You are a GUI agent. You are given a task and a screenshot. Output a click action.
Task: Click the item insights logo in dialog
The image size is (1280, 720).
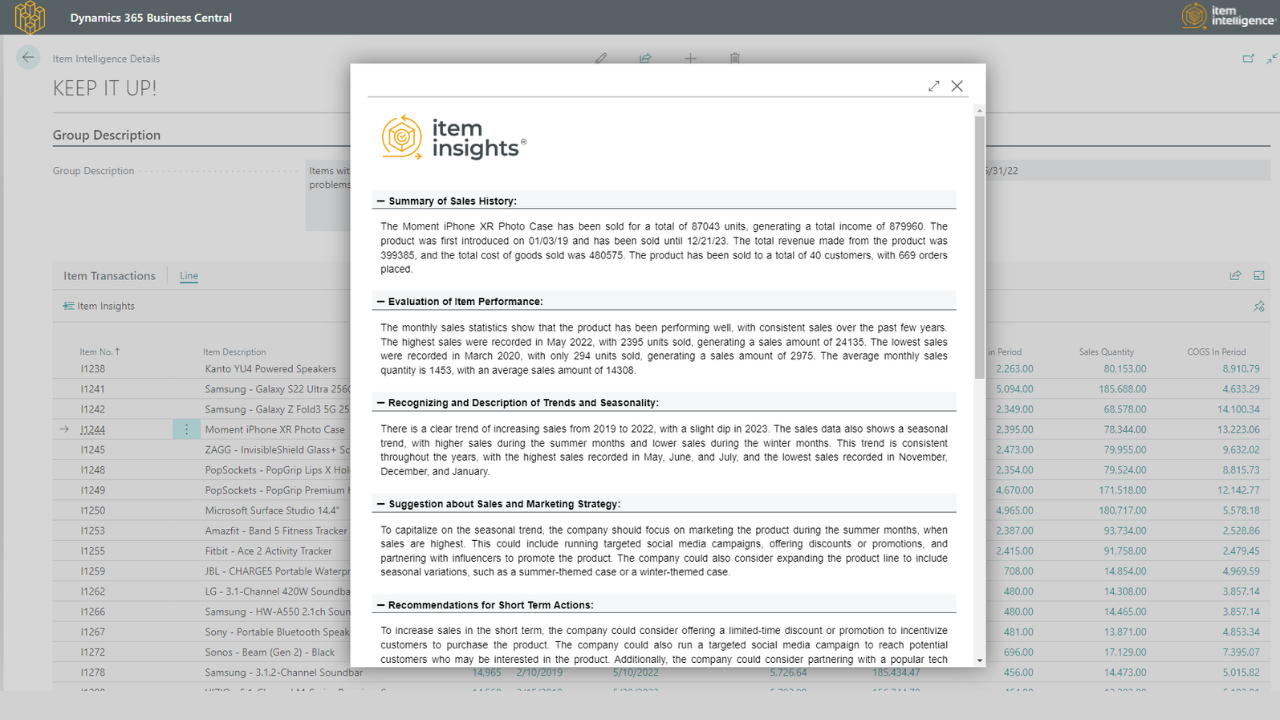453,138
